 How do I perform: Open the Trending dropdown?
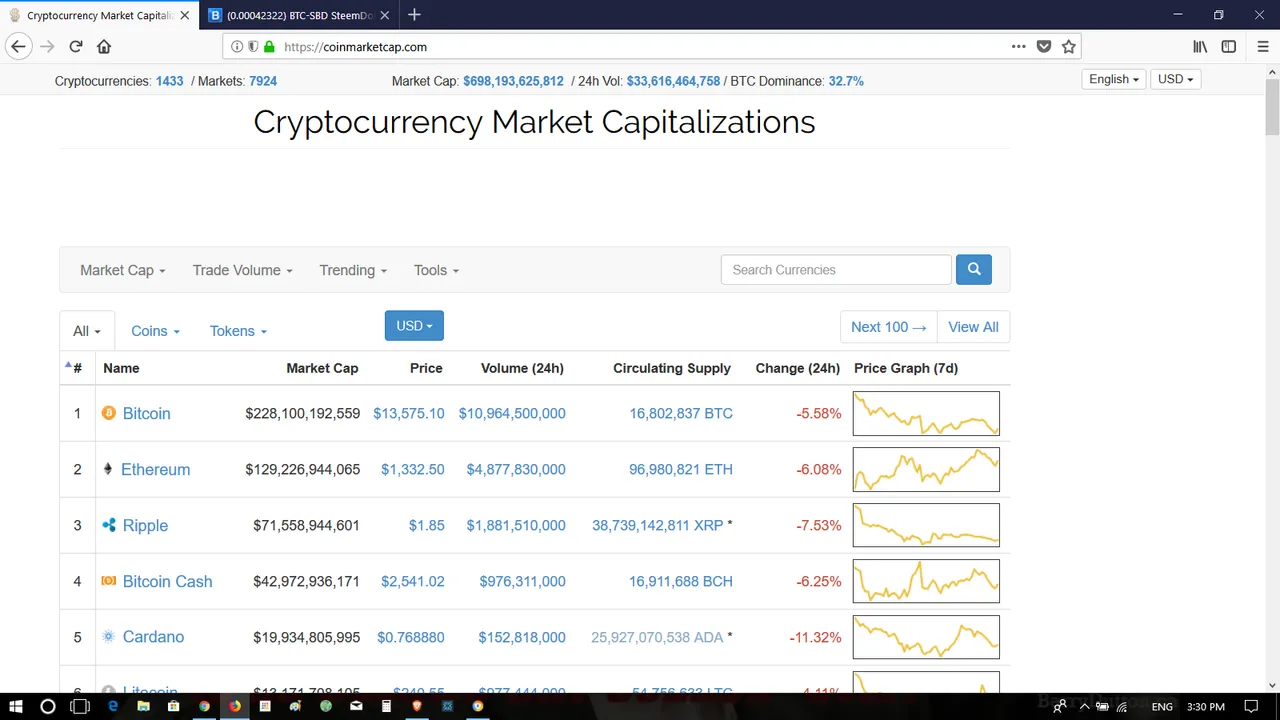[353, 270]
